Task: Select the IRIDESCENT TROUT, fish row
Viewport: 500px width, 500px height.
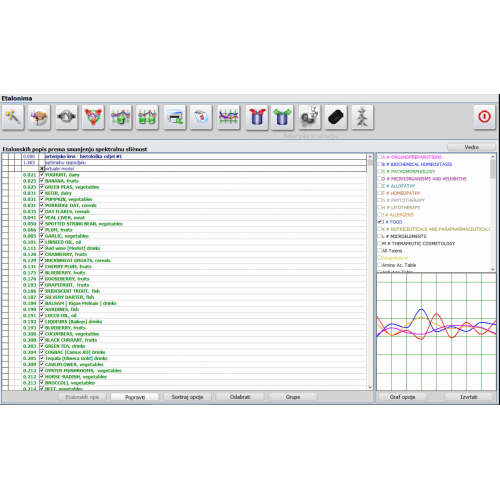Action: pyautogui.click(x=184, y=291)
